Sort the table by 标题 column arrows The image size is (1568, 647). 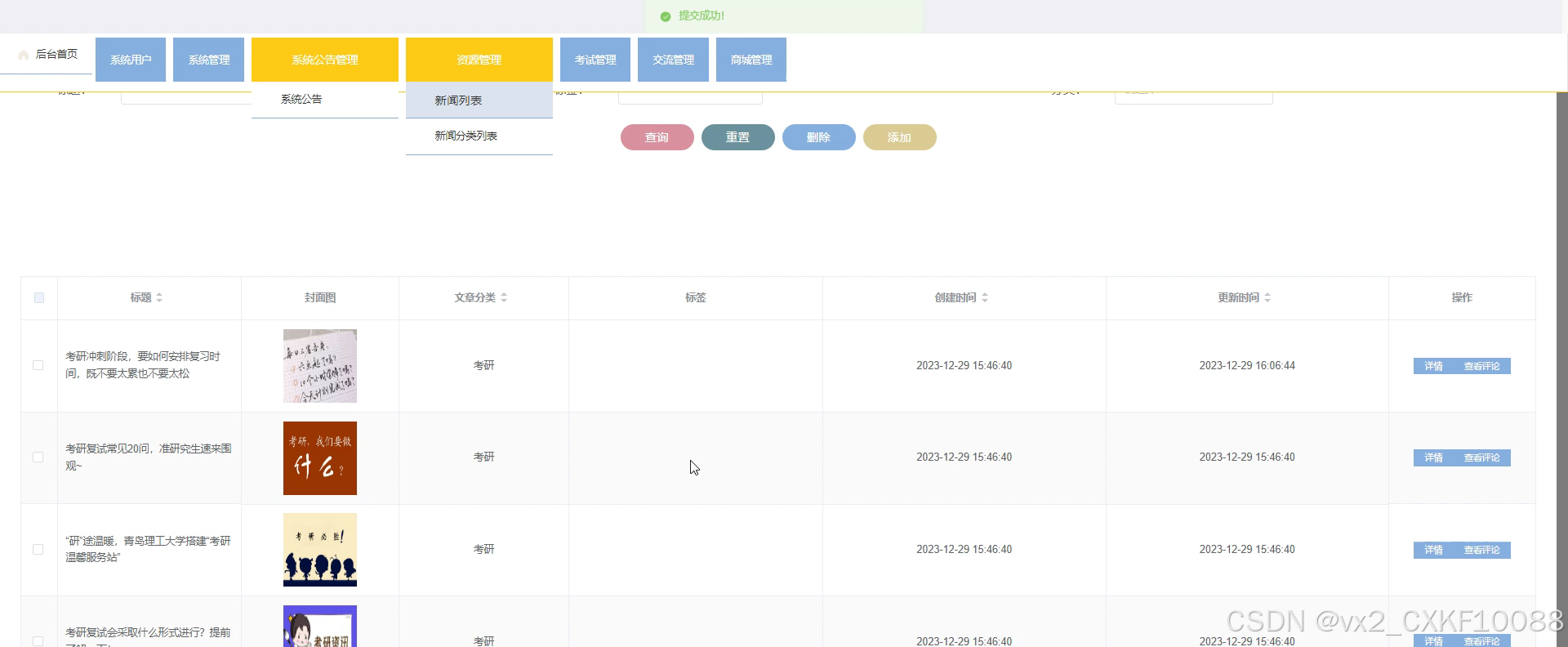click(x=159, y=297)
